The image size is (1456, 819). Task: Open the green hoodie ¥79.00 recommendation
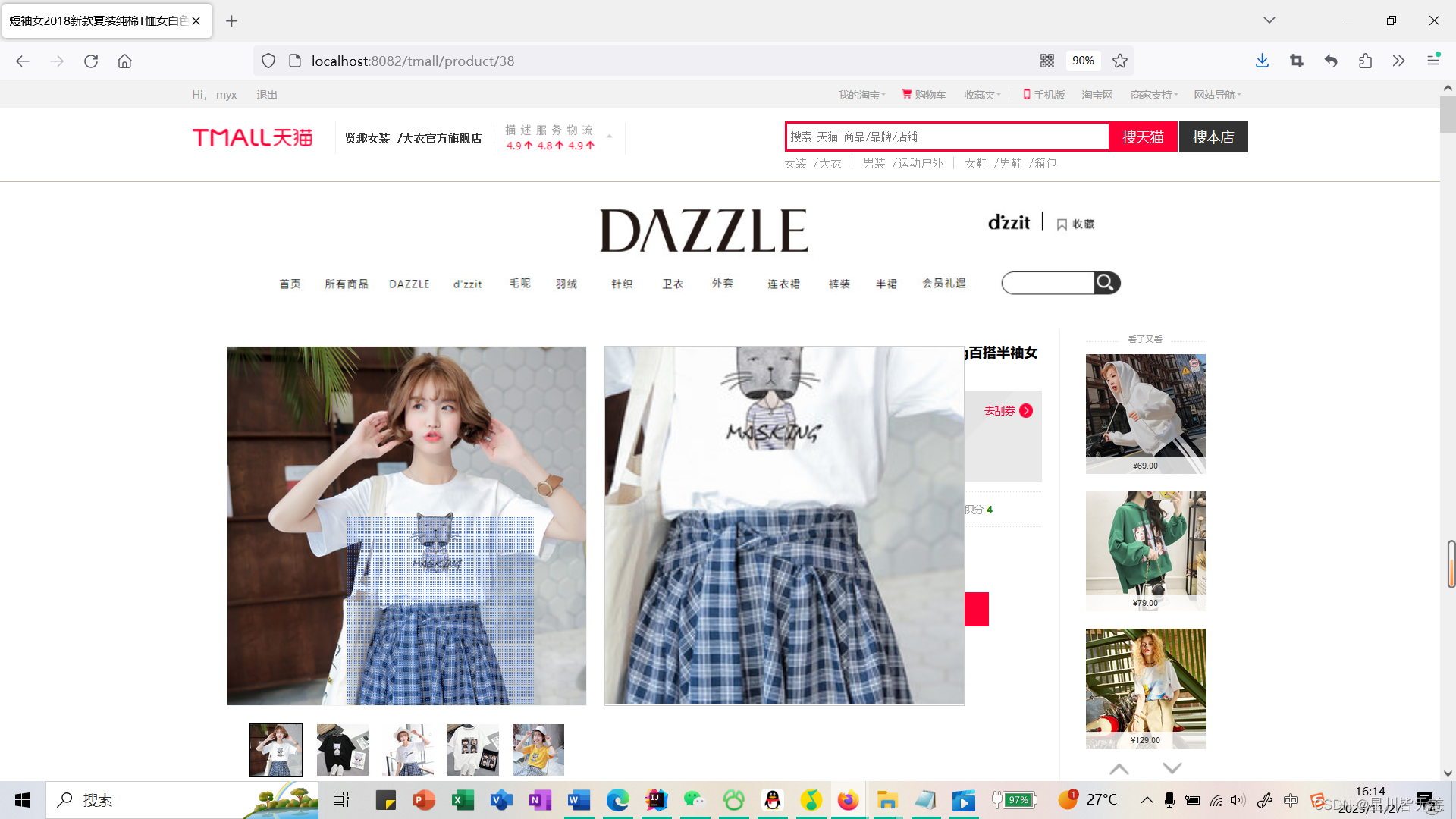click(1145, 551)
